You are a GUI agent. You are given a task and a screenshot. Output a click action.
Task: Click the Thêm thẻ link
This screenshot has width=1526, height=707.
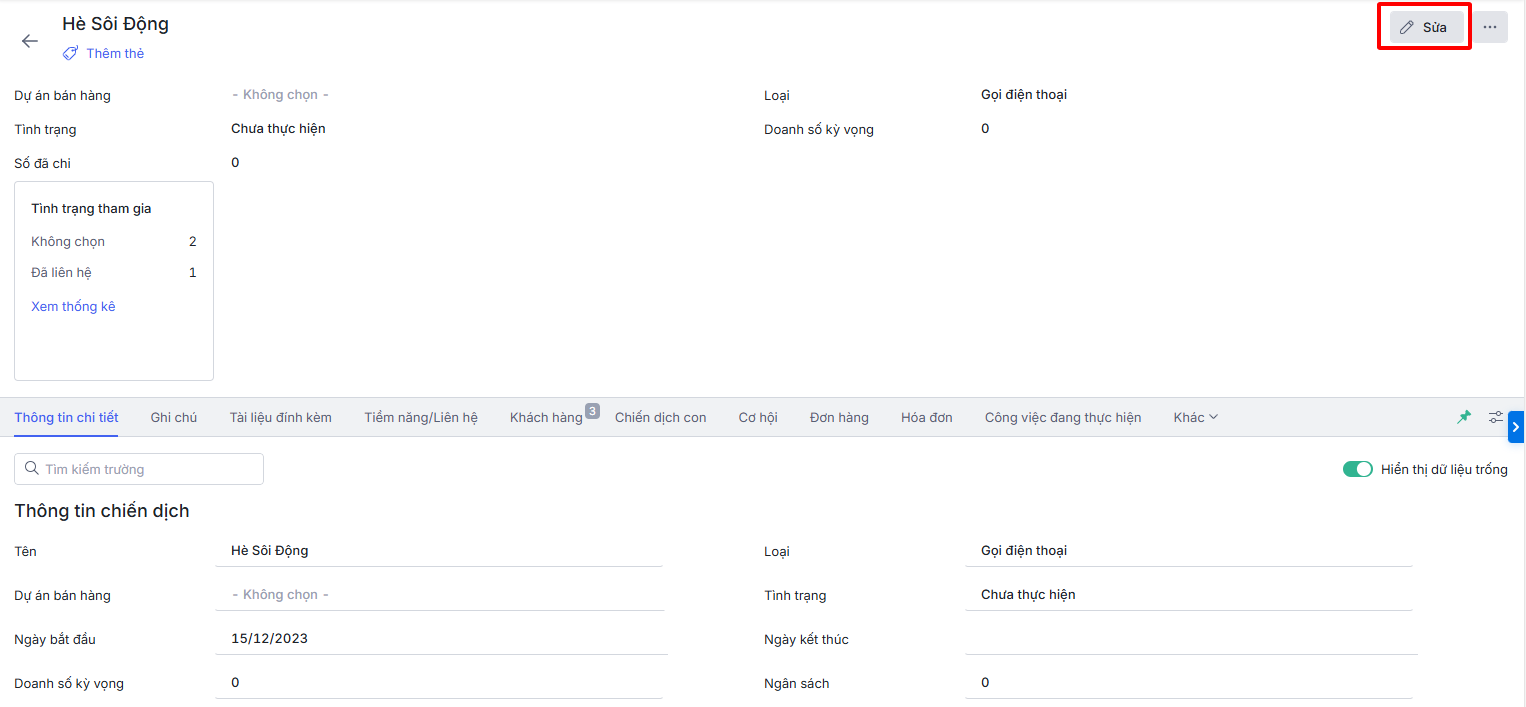115,53
